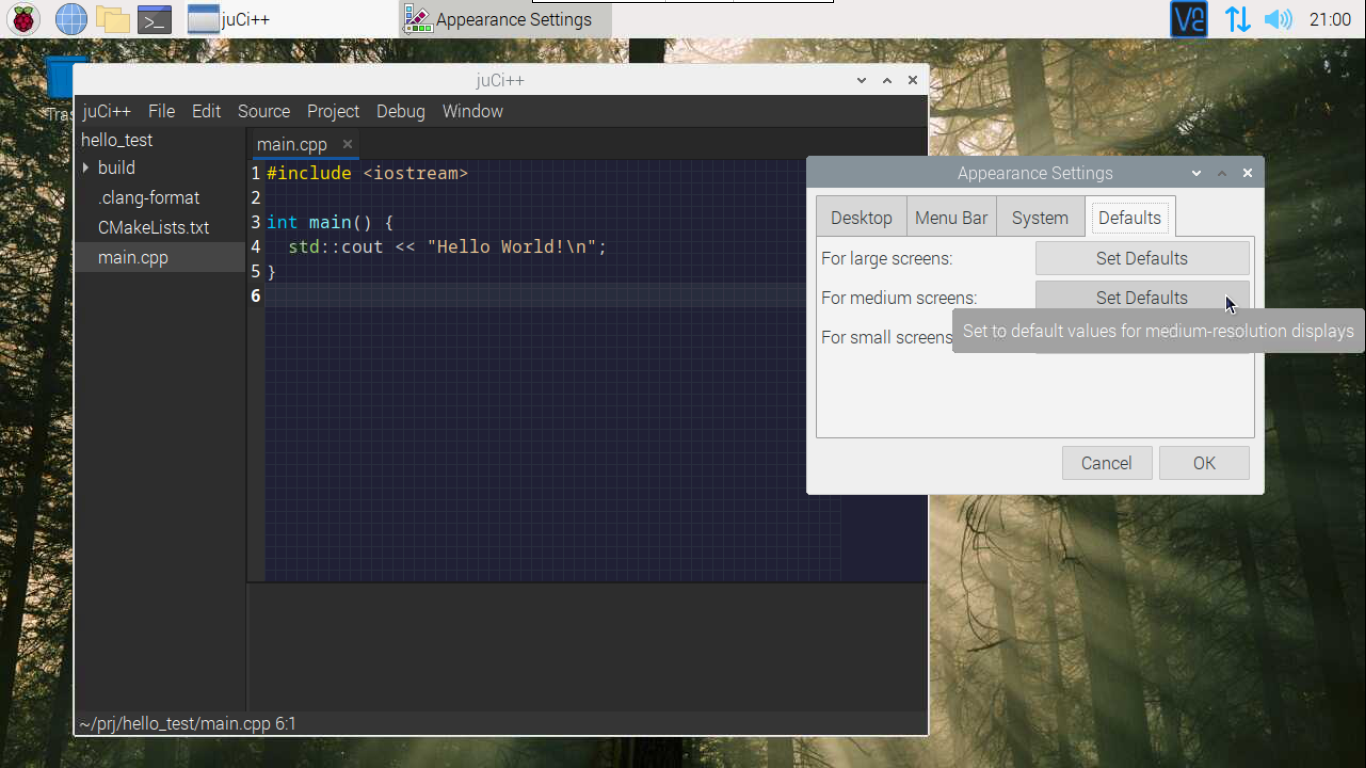Place cursor on empty line 6

coord(596,296)
